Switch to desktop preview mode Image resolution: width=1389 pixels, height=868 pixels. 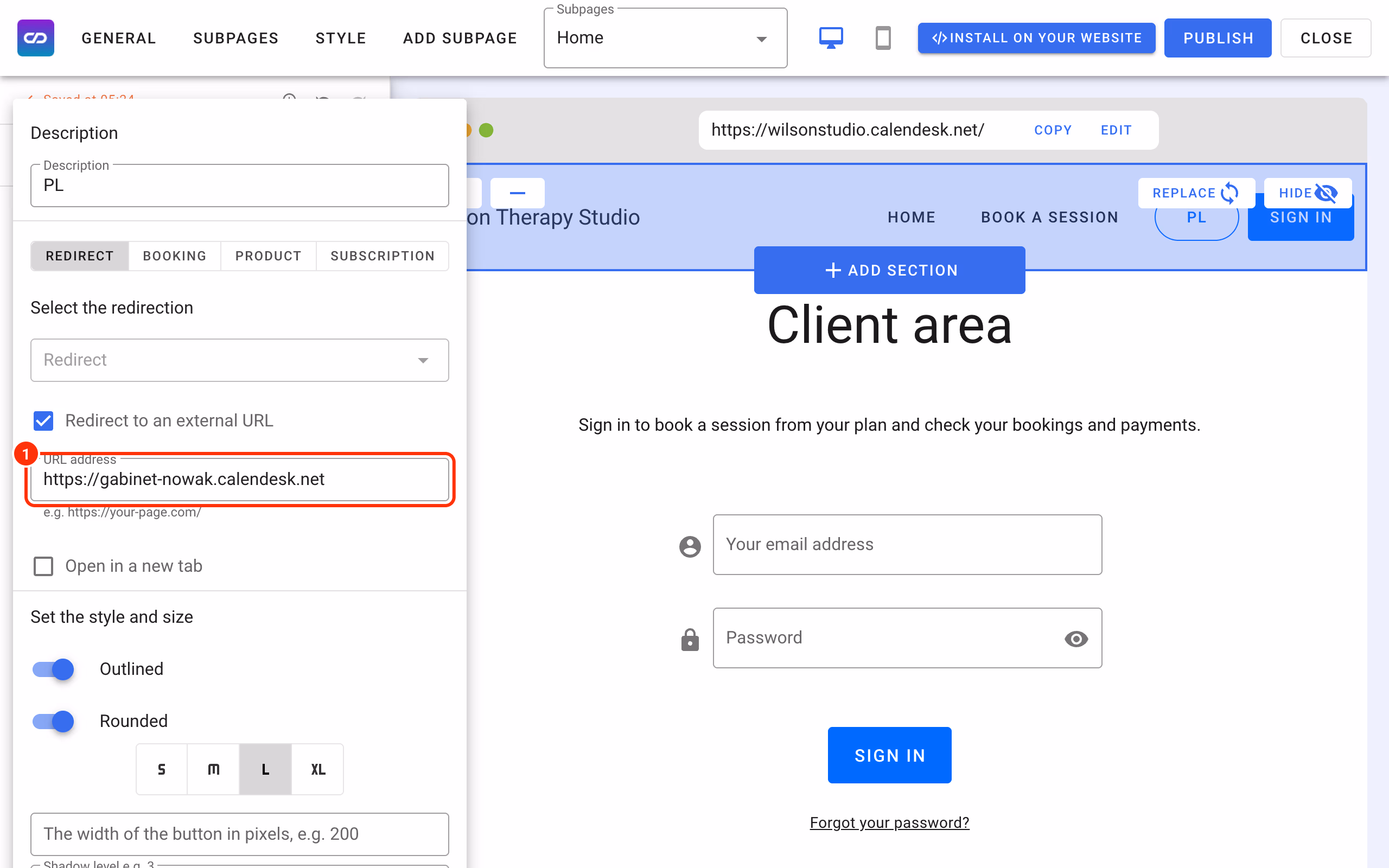(831, 38)
